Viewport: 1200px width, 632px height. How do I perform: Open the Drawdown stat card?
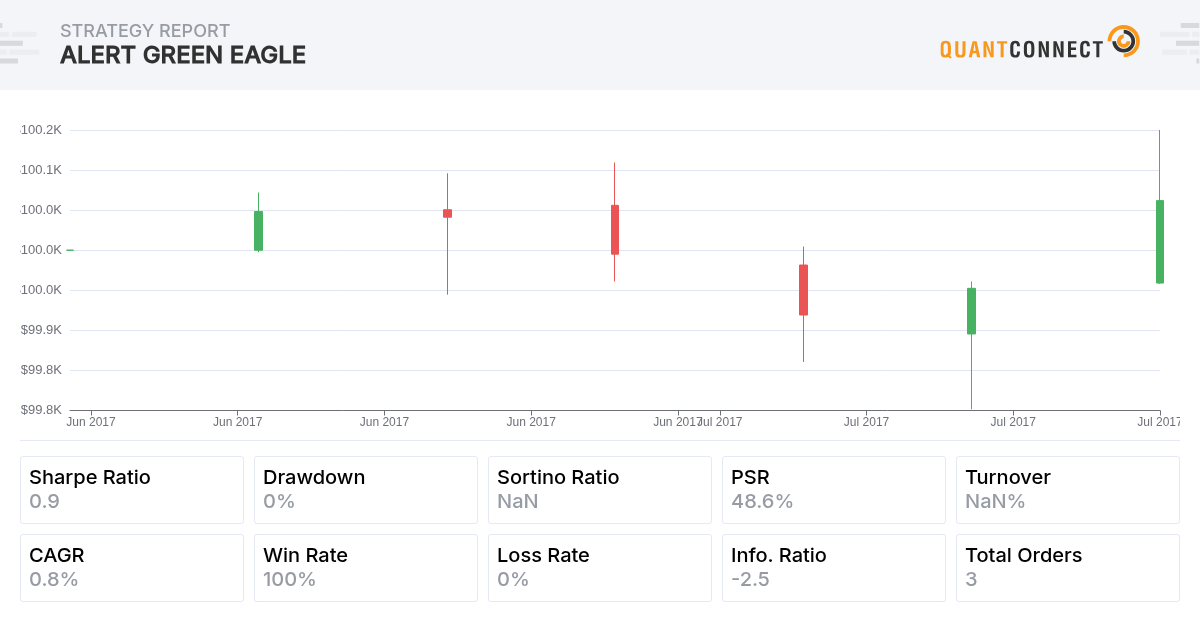pyautogui.click(x=366, y=490)
